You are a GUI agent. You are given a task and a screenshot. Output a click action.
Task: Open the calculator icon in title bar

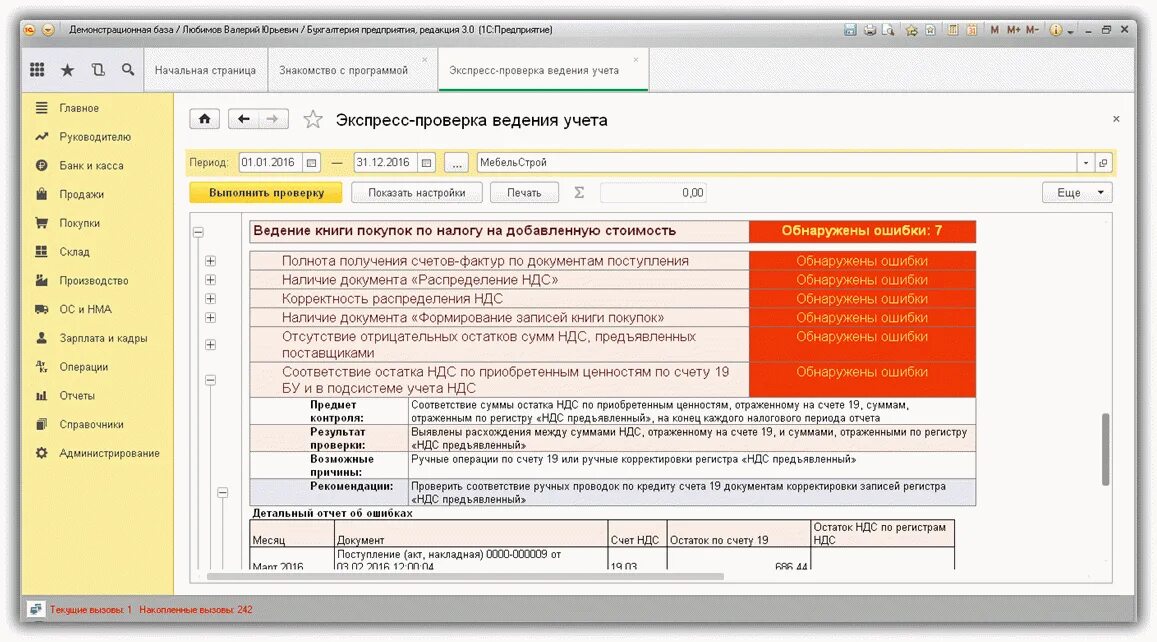click(x=953, y=30)
